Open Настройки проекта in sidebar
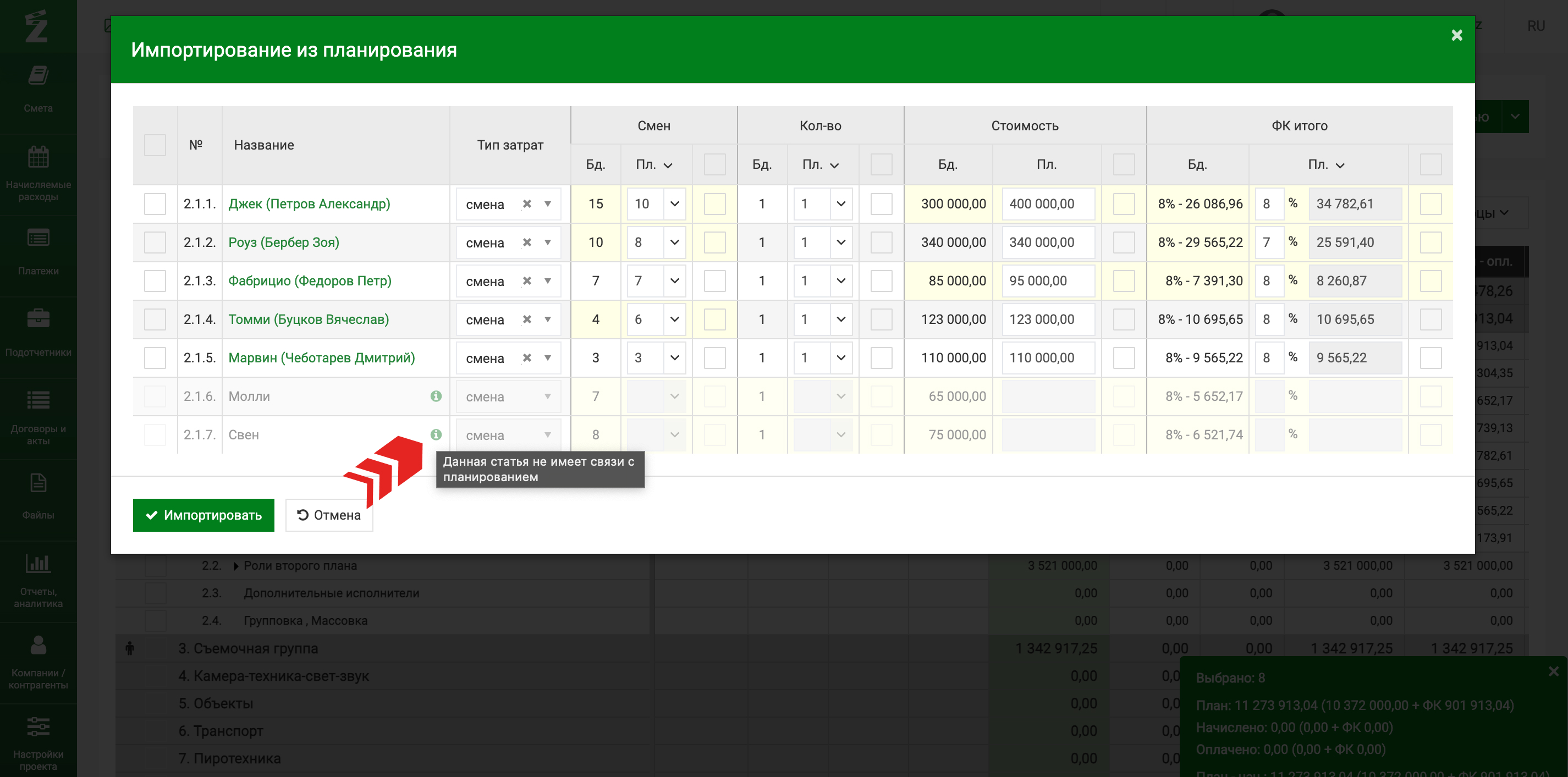 tap(38, 742)
